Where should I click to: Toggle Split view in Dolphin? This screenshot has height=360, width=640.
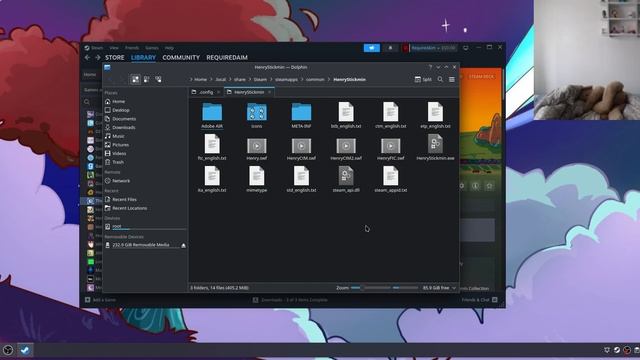coord(423,80)
